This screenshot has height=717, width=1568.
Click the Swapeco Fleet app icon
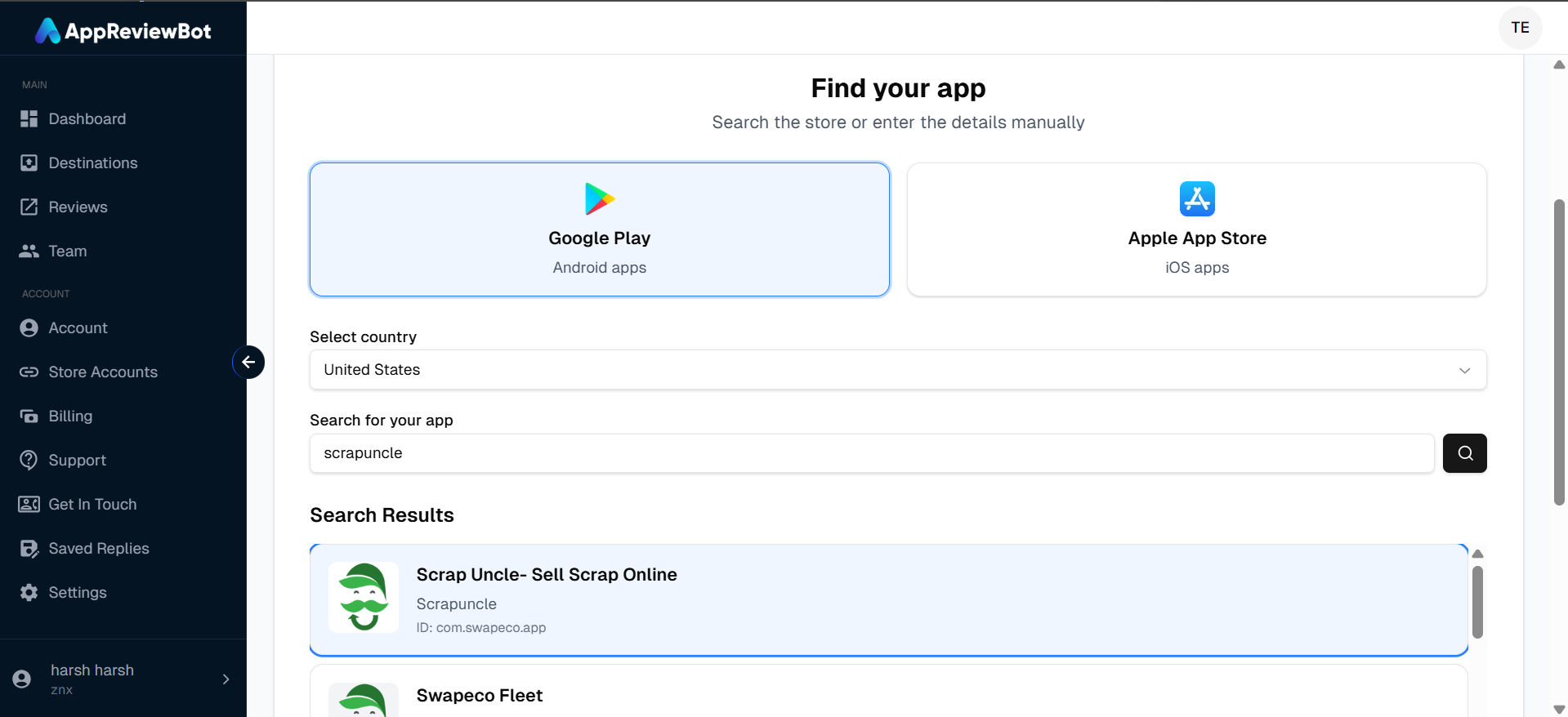(364, 700)
